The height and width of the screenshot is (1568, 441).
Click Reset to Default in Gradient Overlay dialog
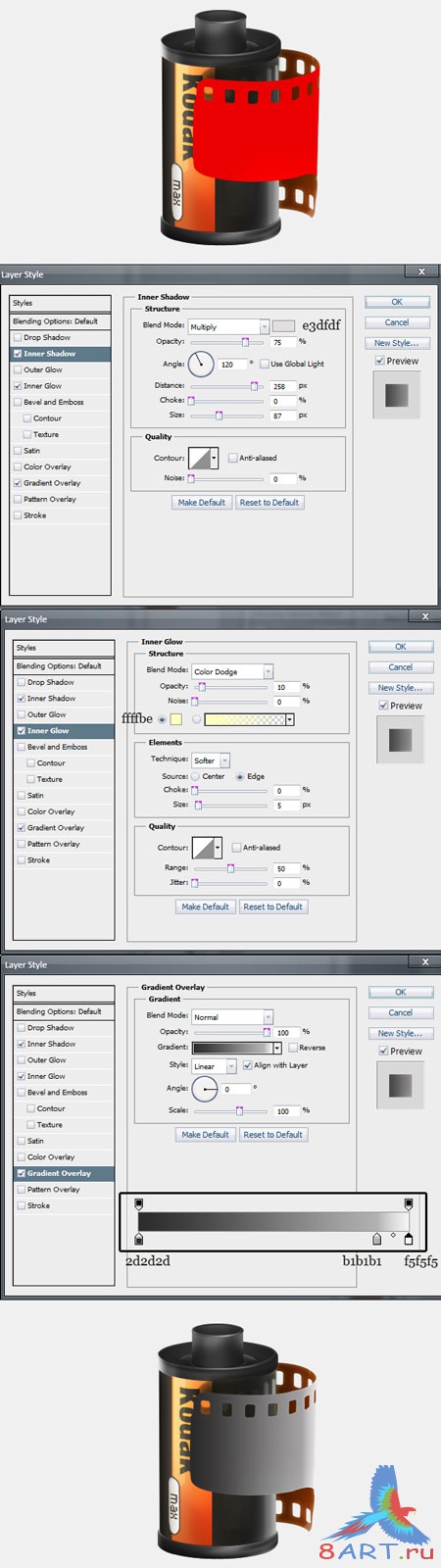(x=273, y=1134)
